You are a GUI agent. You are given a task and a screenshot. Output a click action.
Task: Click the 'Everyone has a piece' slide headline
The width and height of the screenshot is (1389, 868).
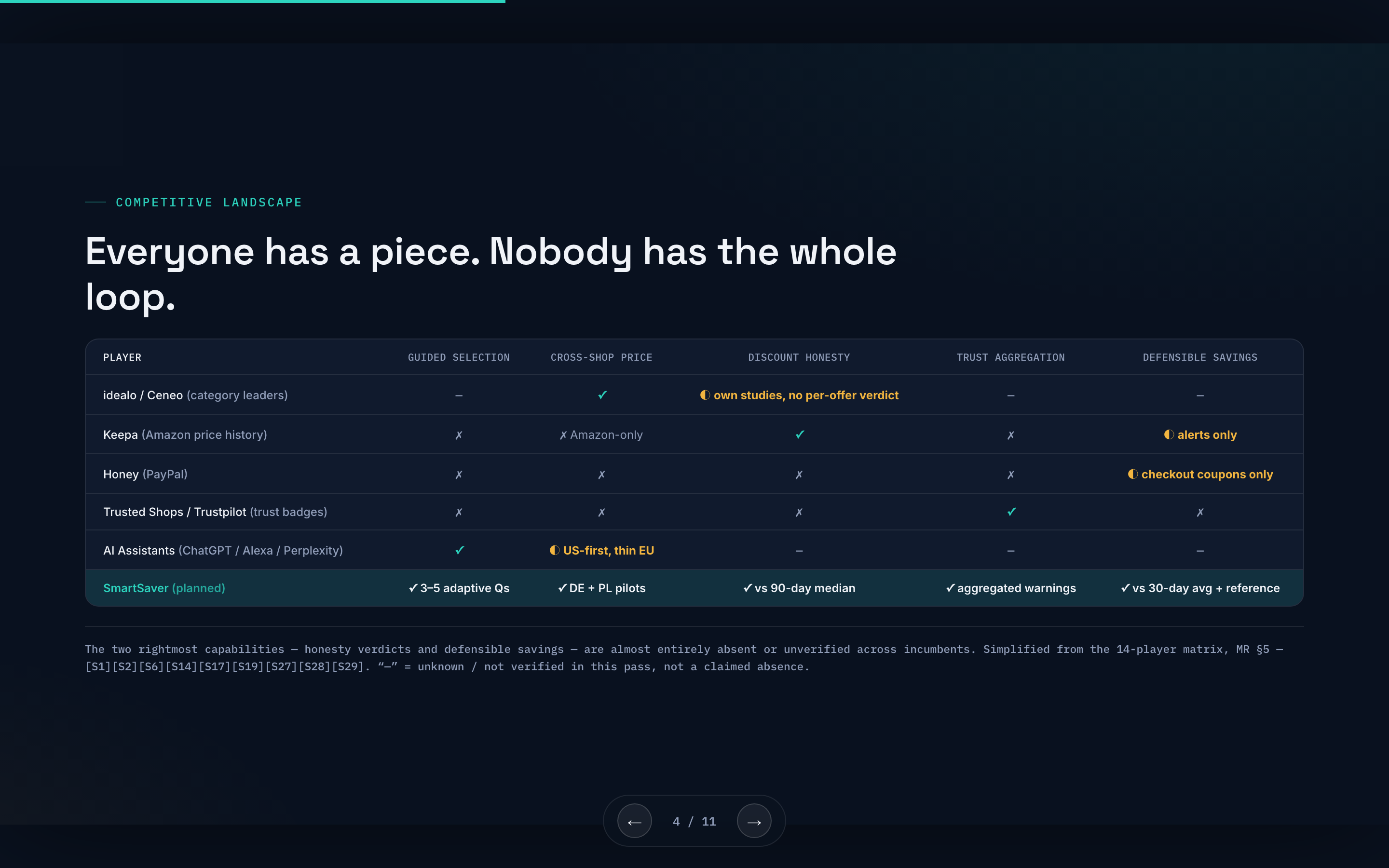(491, 274)
